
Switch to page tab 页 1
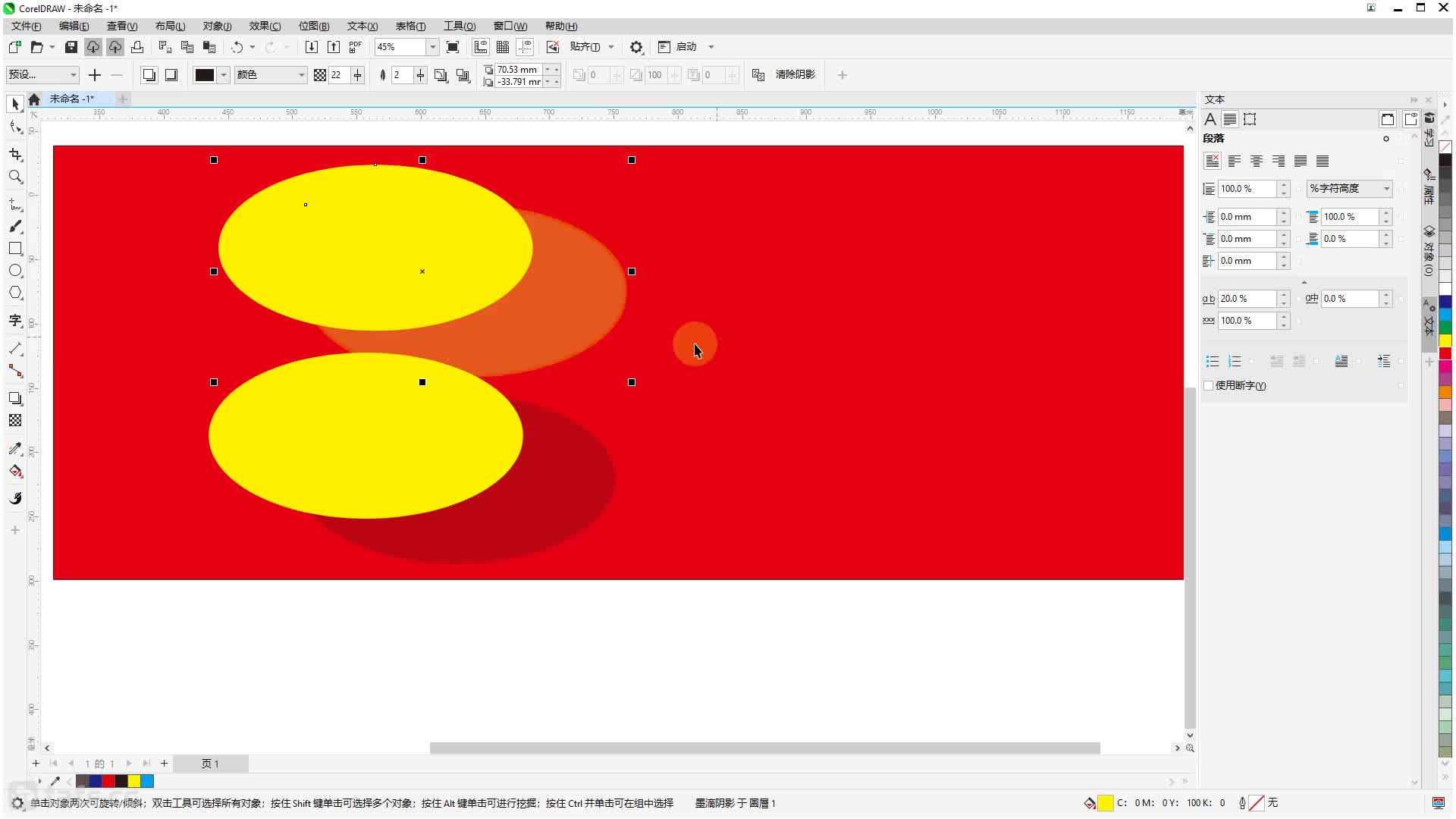210,764
